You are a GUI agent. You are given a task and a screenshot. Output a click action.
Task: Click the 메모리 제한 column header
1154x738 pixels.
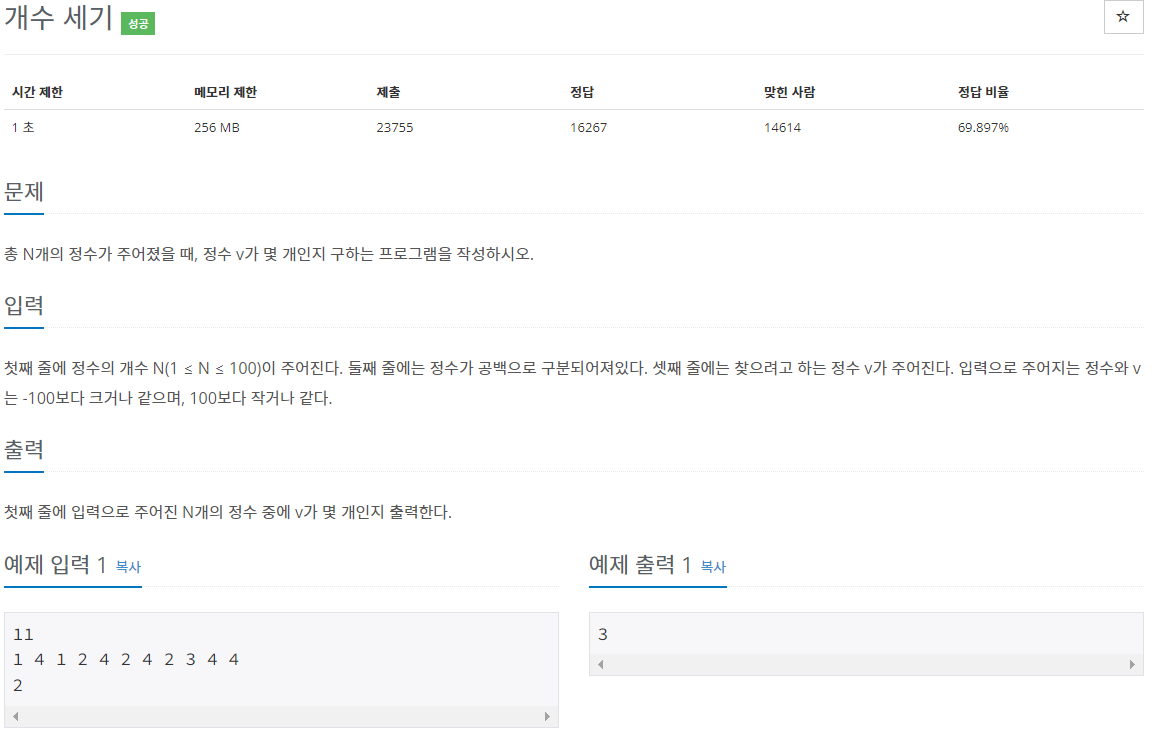pyautogui.click(x=225, y=92)
